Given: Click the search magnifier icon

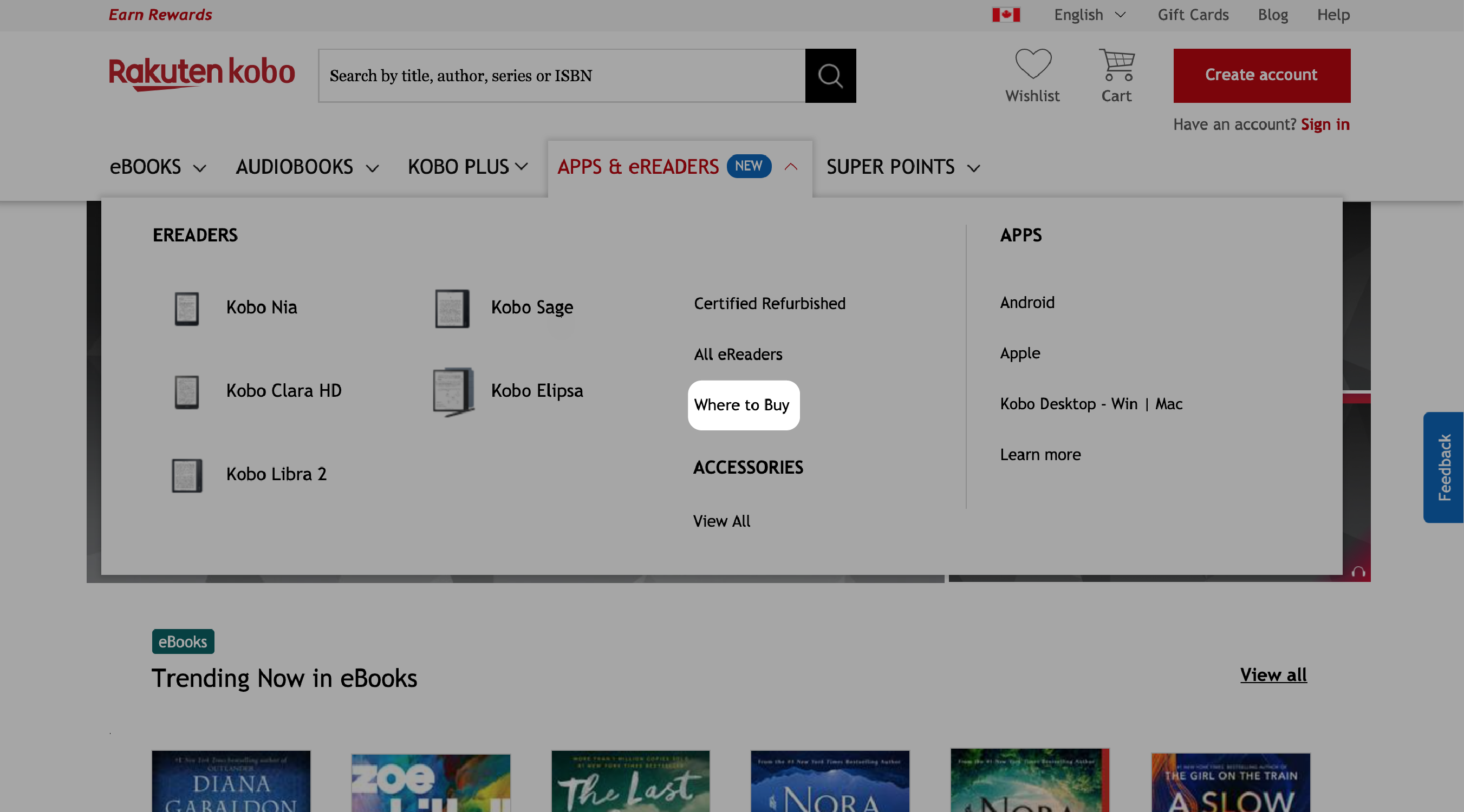Looking at the screenshot, I should click(x=830, y=75).
